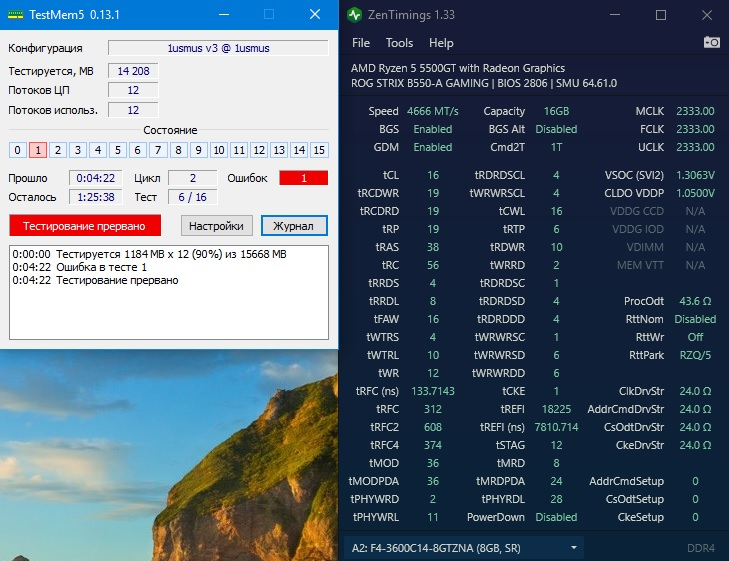Viewport: 729px width, 561px height.
Task: Click the Настройки button in TestMem5
Action: pos(216,226)
